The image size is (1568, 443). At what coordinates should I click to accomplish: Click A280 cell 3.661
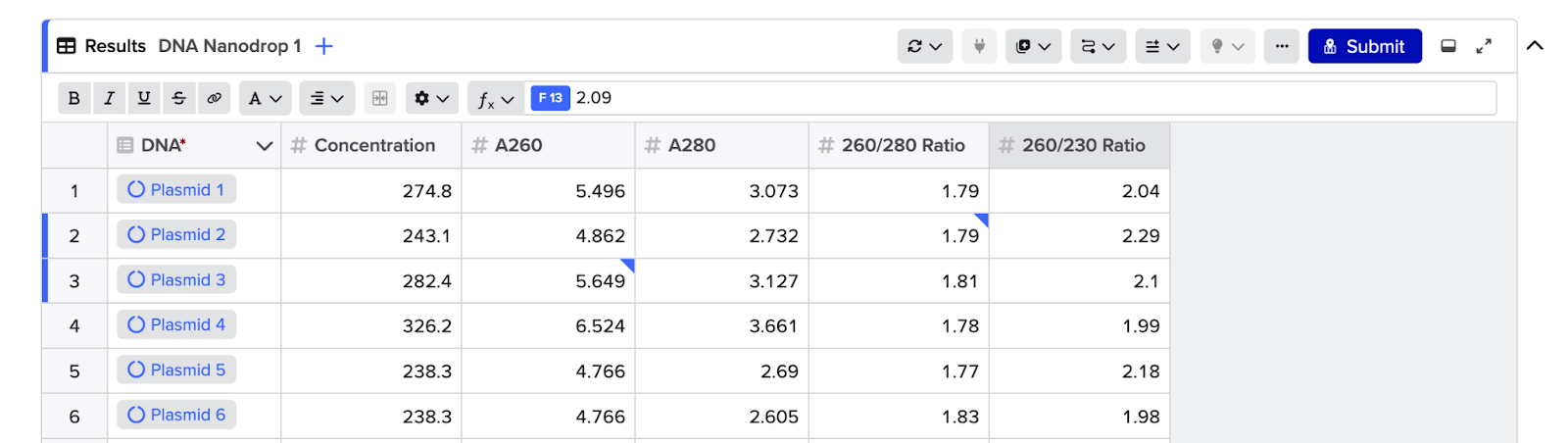point(722,326)
